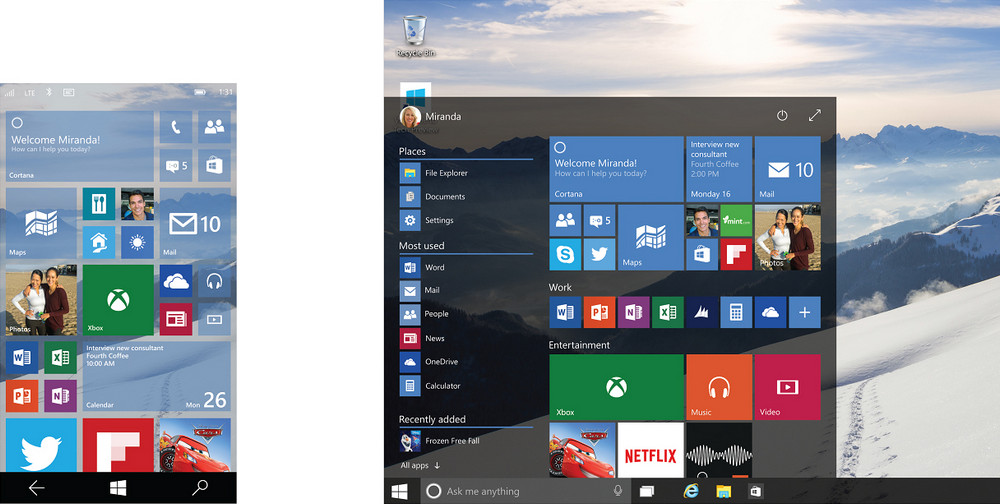This screenshot has width=1000, height=504.
Task: Launch Excel from the Work group
Action: [x=668, y=312]
